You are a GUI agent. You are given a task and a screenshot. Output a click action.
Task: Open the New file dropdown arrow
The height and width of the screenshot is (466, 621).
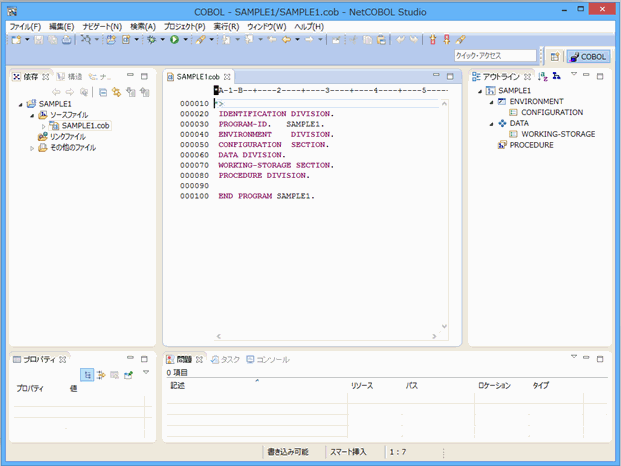[x=27, y=40]
